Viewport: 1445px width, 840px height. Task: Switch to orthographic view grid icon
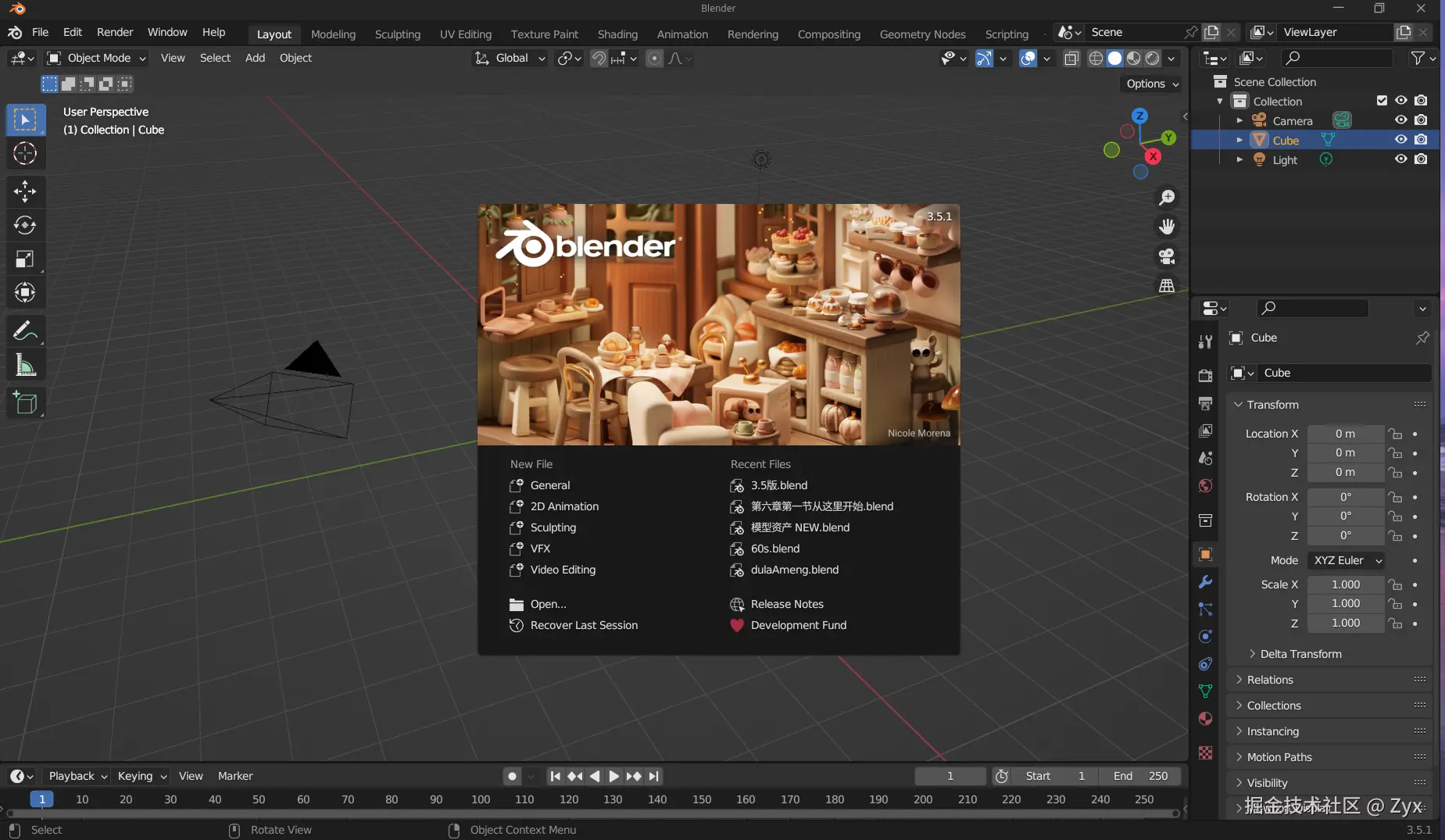tap(1167, 286)
